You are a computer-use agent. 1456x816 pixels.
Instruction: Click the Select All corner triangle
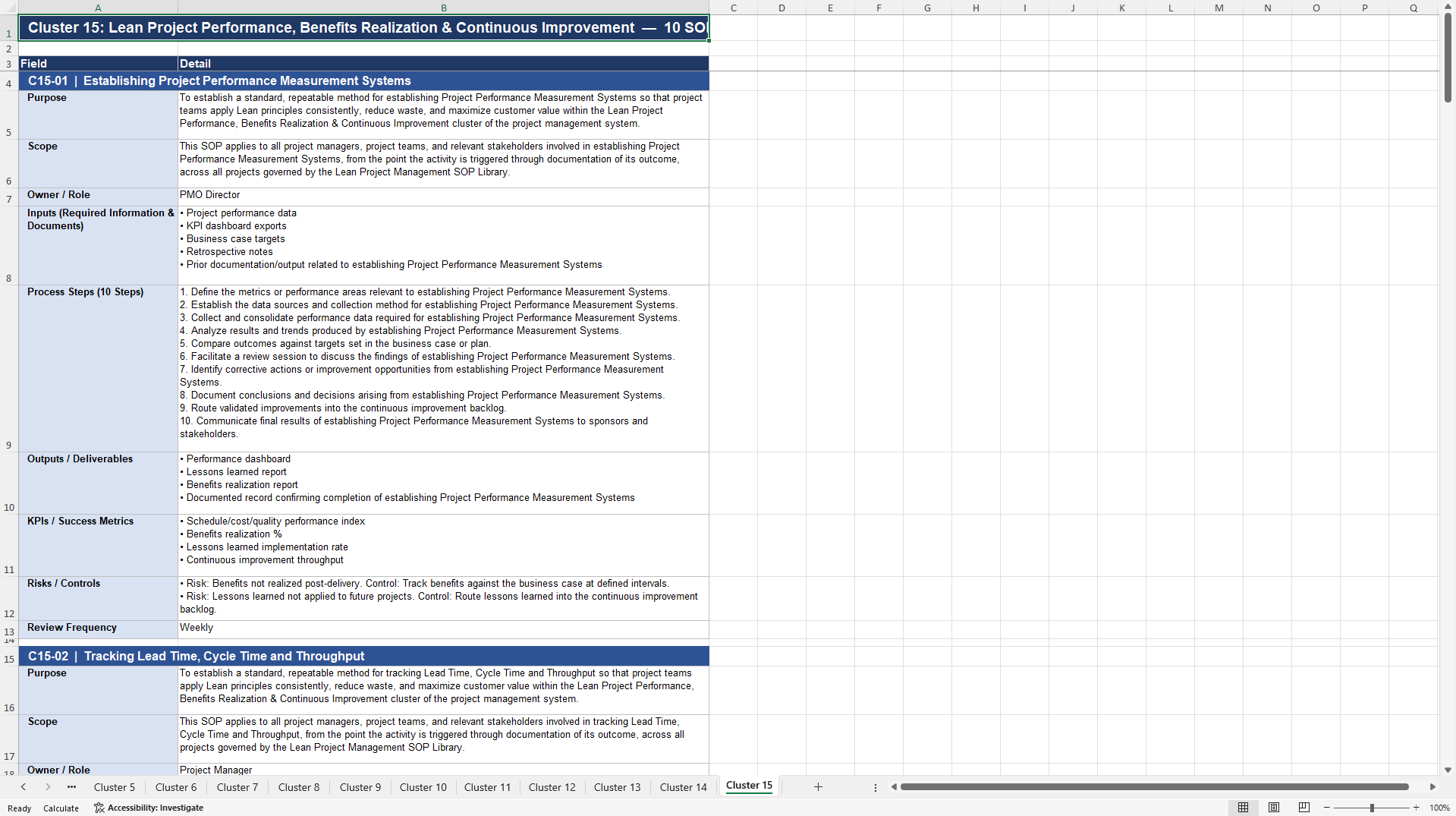tap(9, 8)
